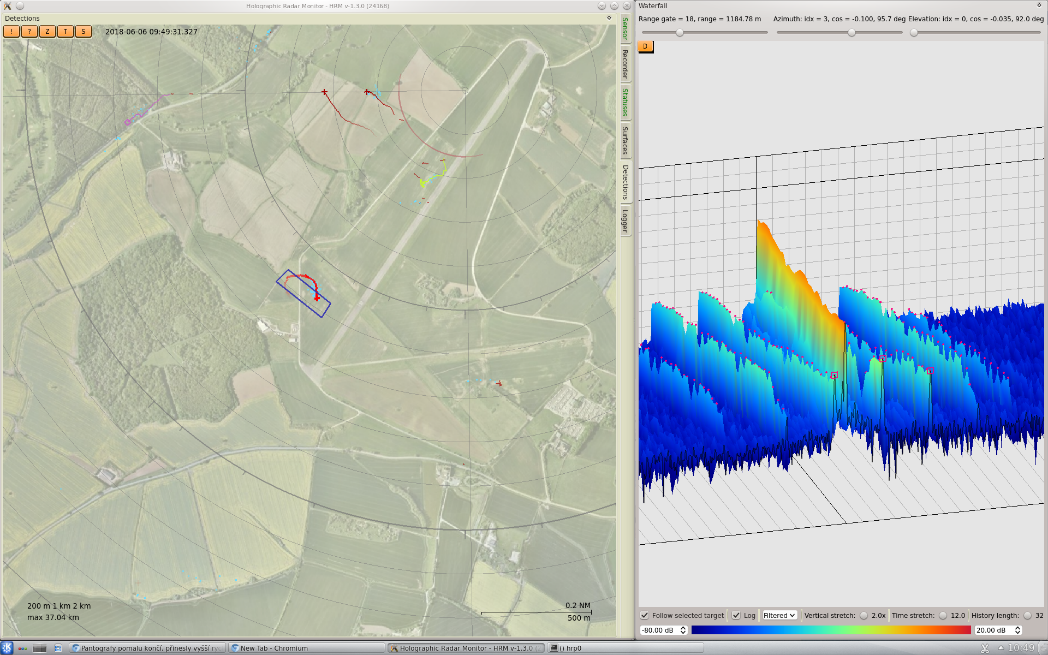
Task: Click the '!' detections toolbar button
Action: (x=11, y=31)
